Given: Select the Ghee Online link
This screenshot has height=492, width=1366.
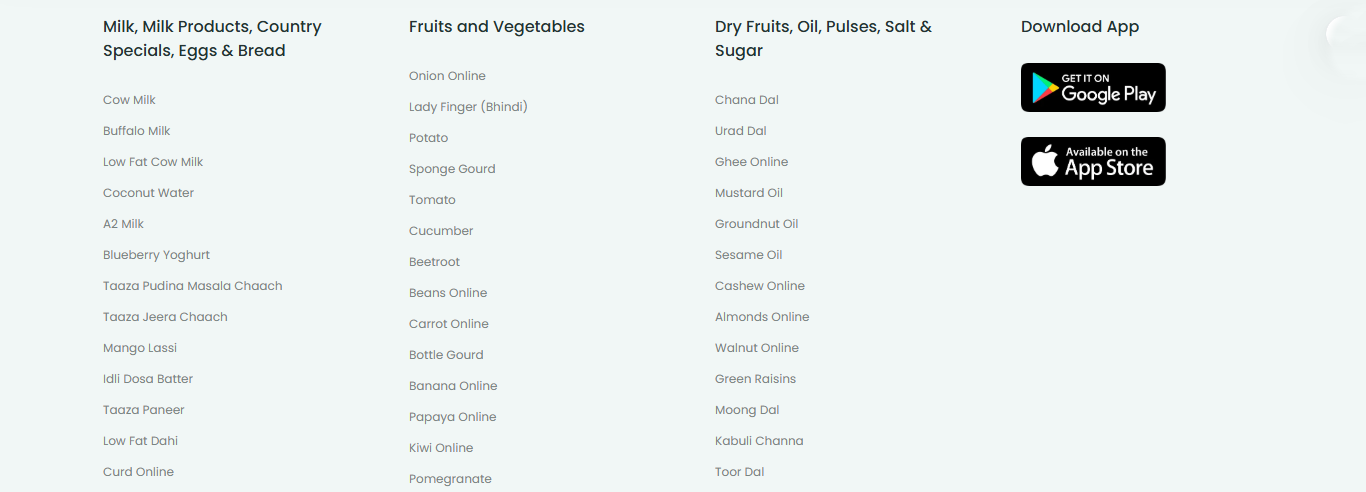Looking at the screenshot, I should tap(751, 162).
